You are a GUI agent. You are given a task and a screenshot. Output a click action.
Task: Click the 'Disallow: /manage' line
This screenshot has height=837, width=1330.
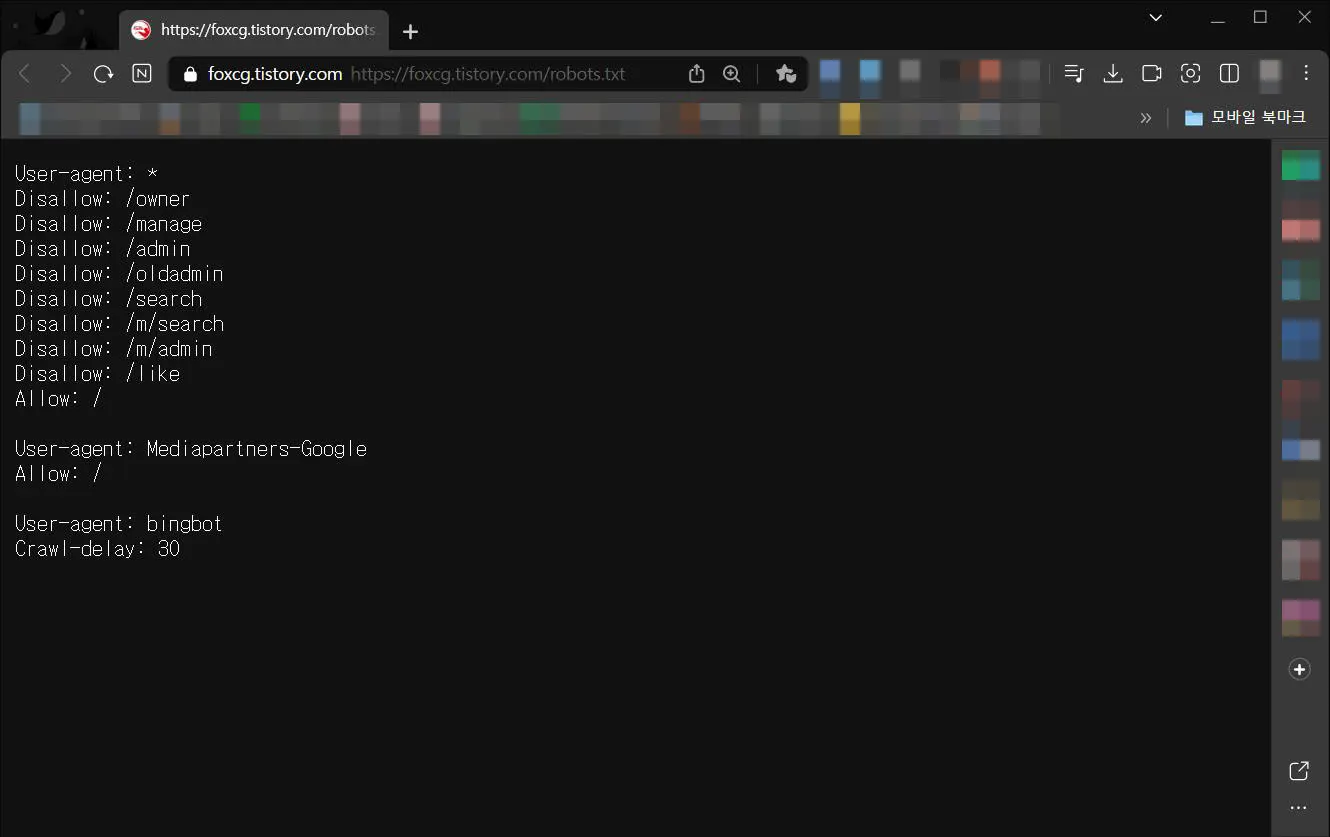pyautogui.click(x=108, y=224)
